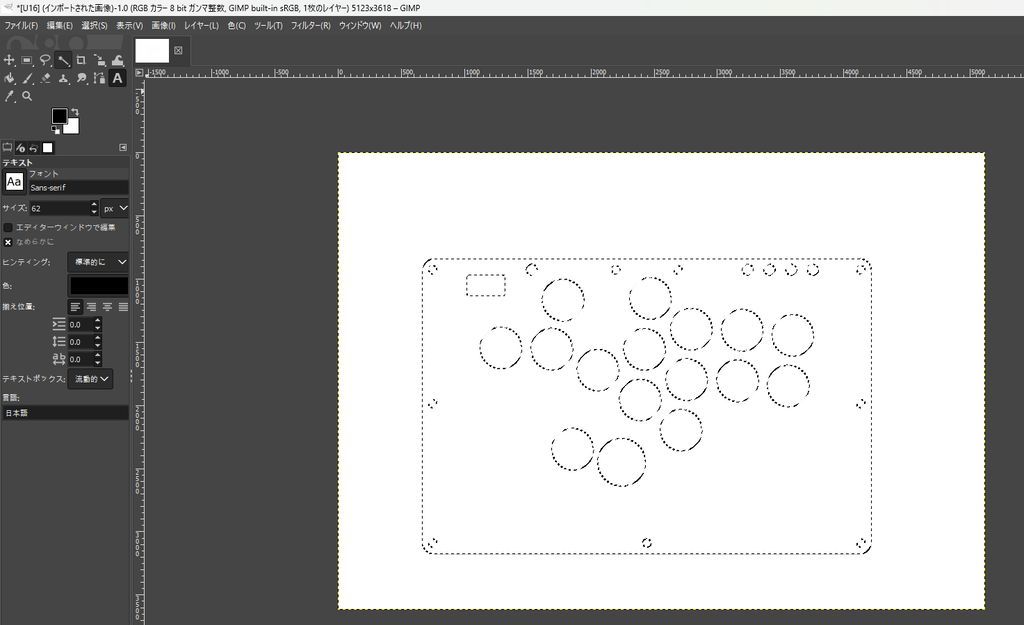Set text justification to left aligned
The image size is (1024, 625).
[x=76, y=307]
